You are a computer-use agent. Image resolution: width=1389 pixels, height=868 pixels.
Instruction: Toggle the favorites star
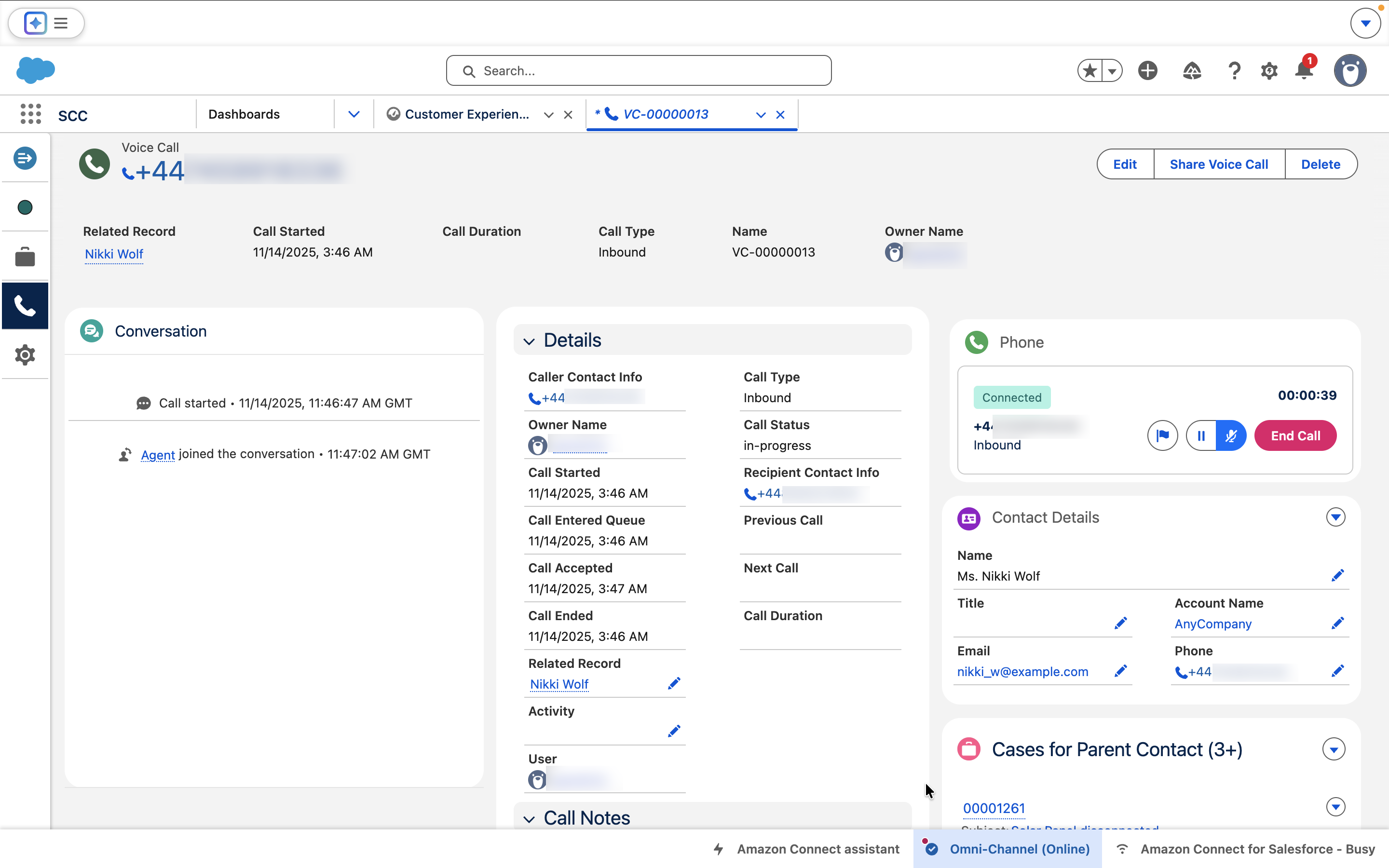[x=1090, y=70]
